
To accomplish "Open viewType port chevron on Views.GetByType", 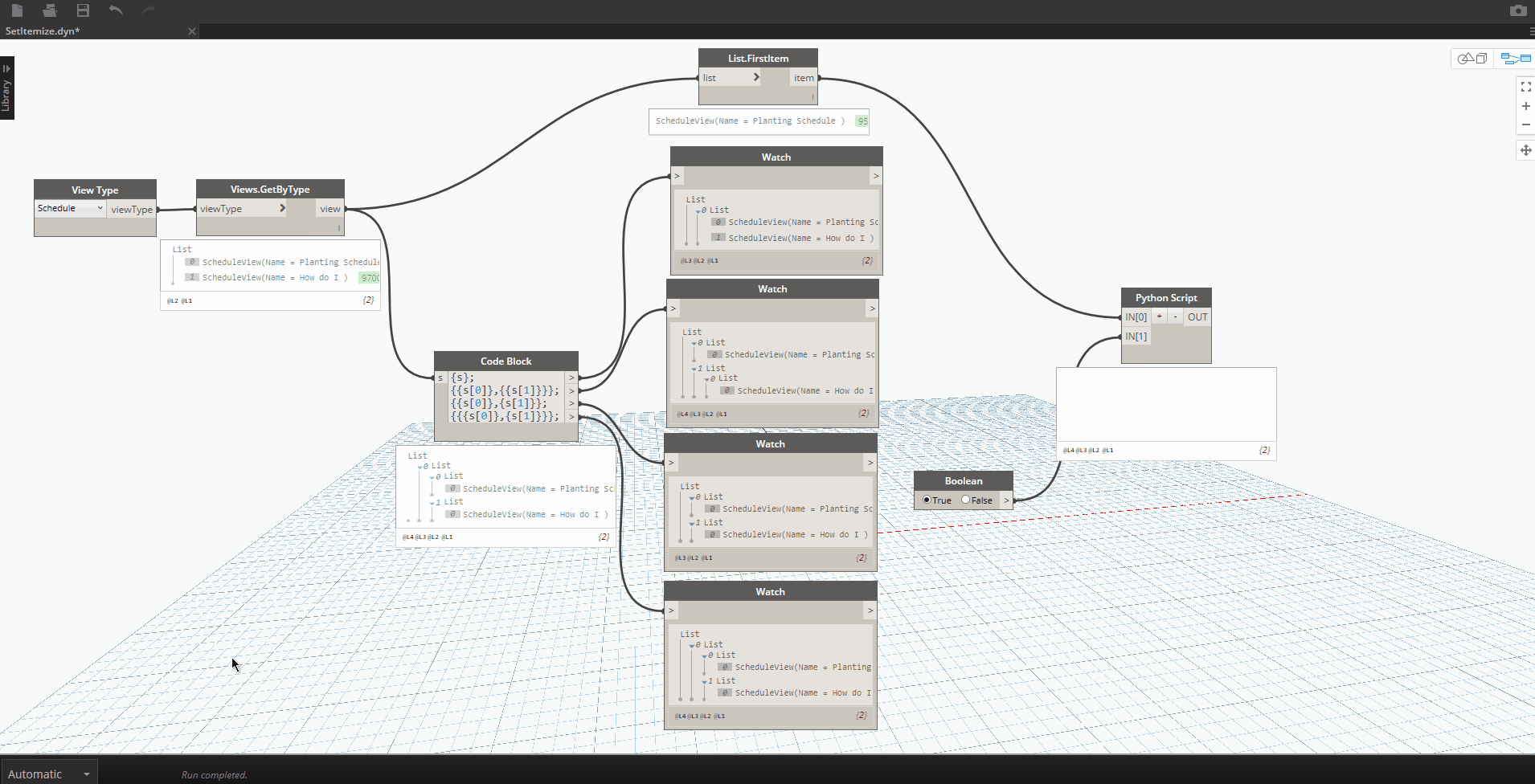I will tap(282, 208).
